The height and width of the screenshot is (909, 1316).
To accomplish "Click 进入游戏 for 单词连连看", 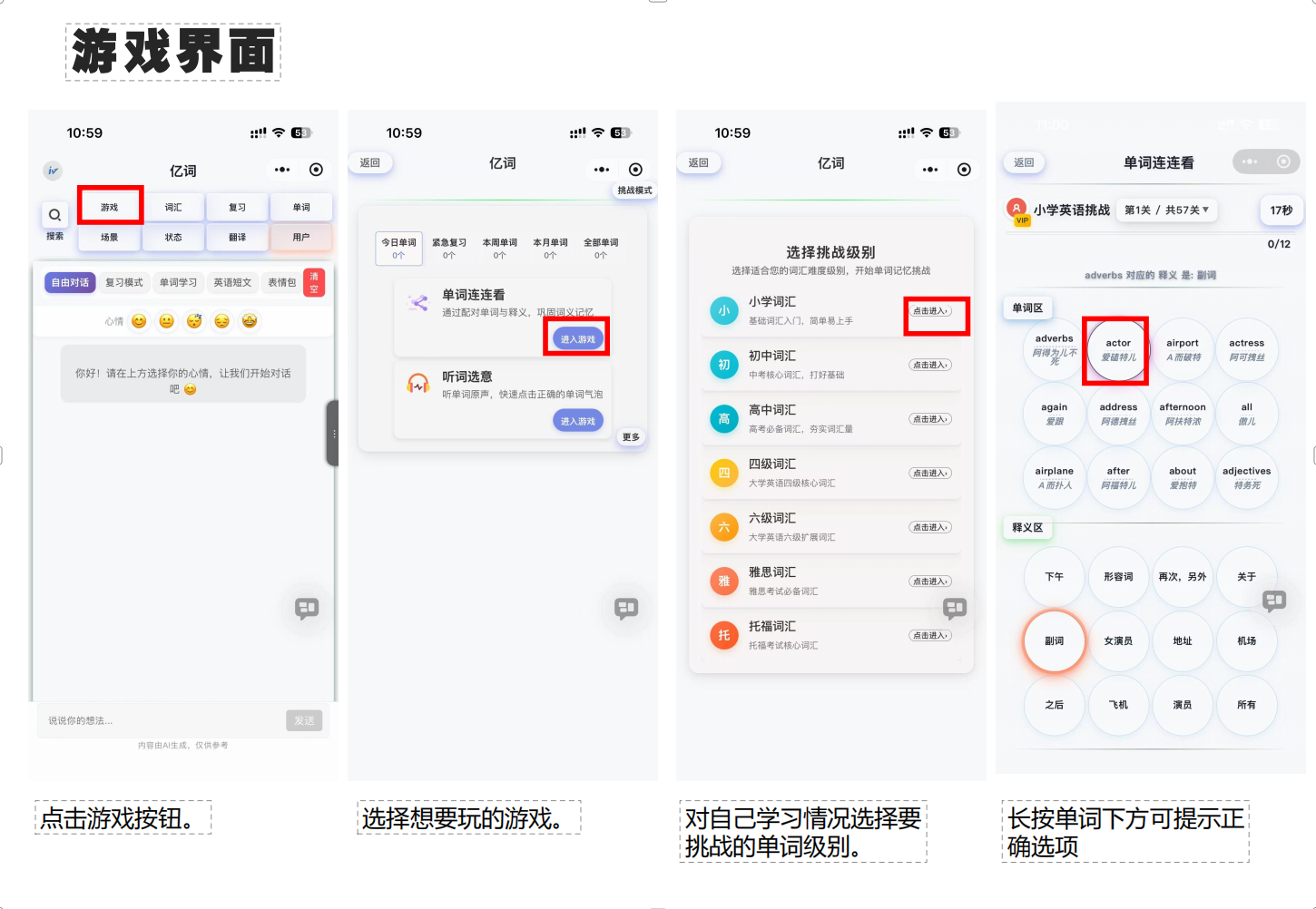I will point(577,337).
